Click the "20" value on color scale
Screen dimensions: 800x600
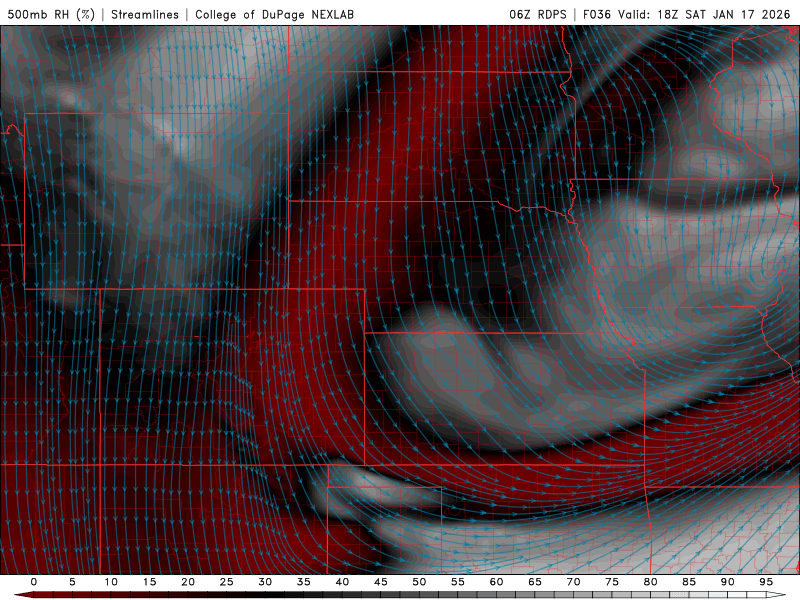188,582
